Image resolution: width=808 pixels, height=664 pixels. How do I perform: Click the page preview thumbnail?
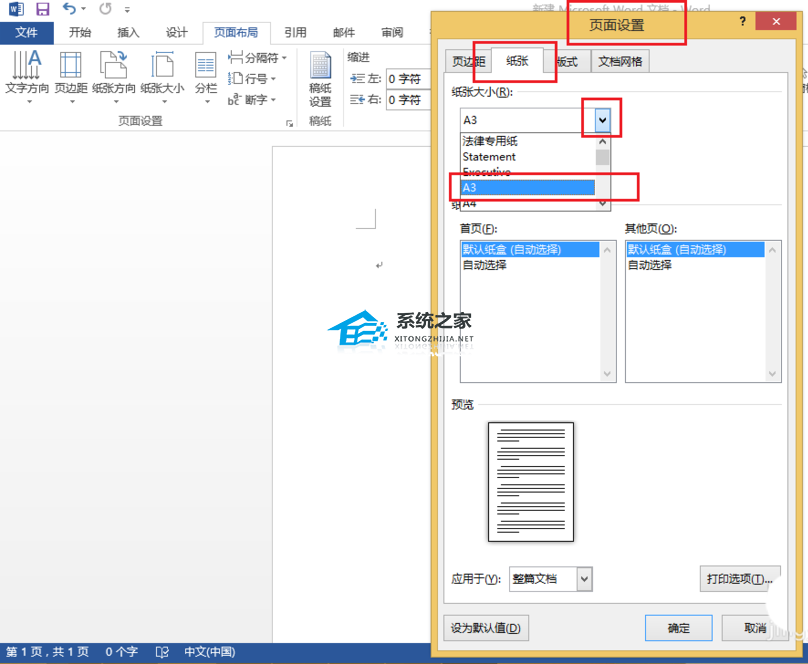[531, 482]
